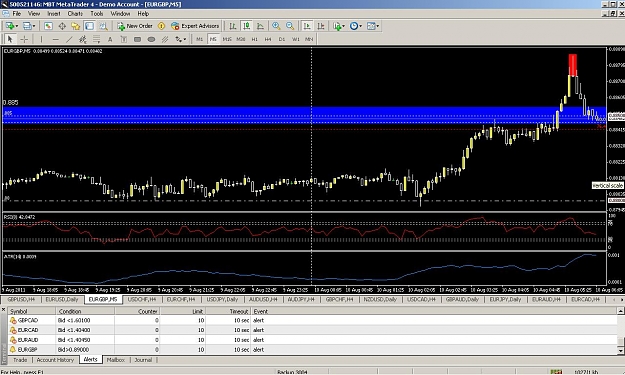Click the red rectangle on chart
625x375 pixels.
pyautogui.click(x=573, y=65)
